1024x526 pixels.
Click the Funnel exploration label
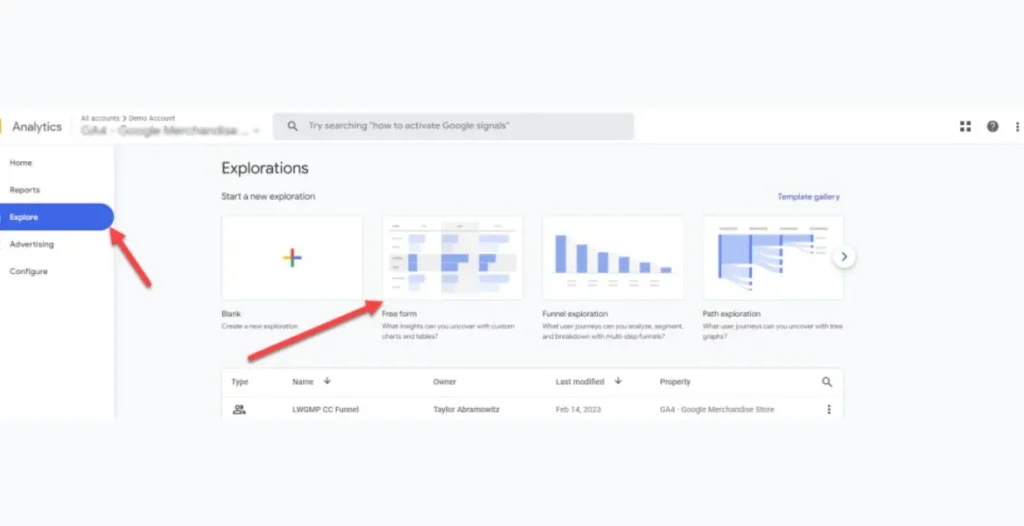575,314
